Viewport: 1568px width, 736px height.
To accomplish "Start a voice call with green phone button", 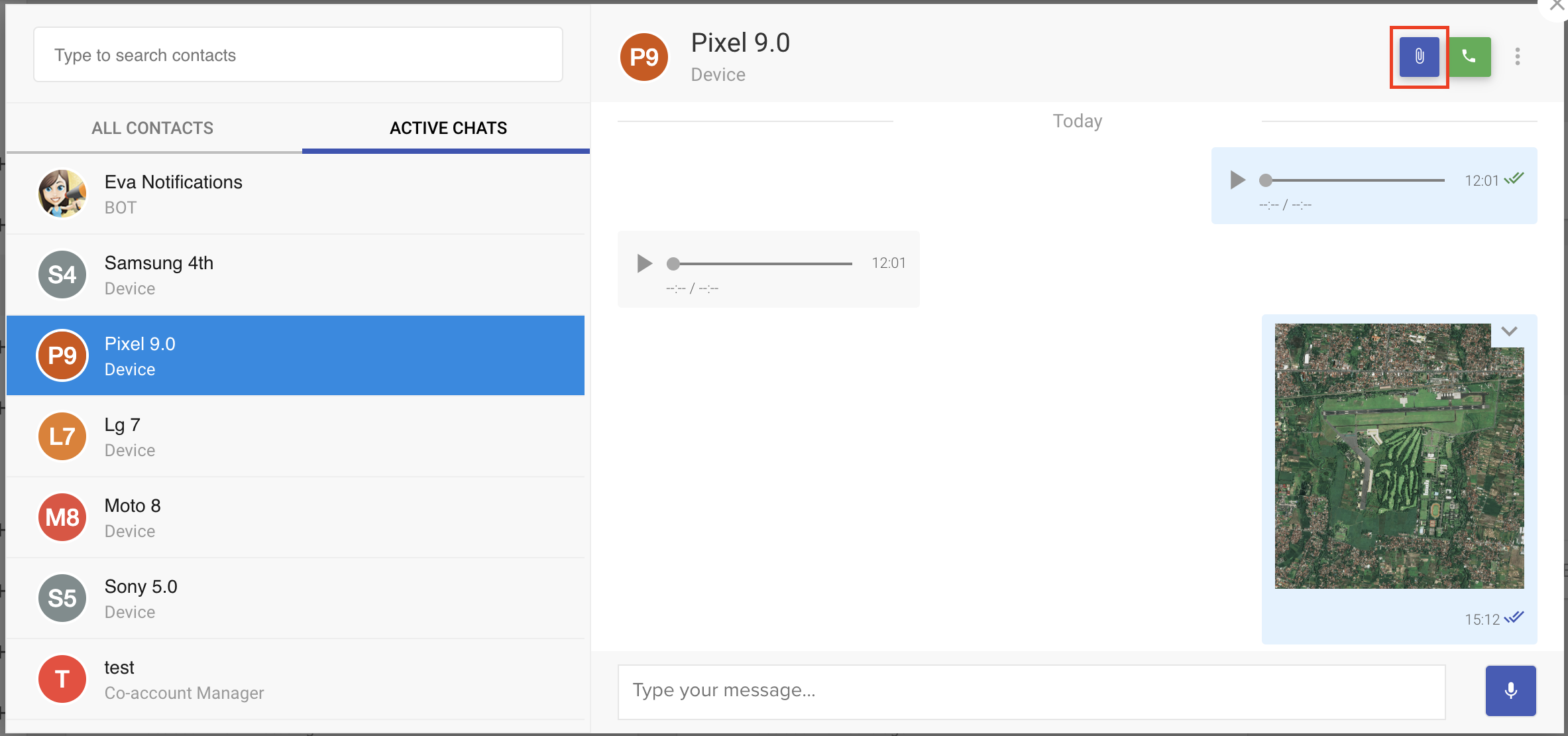I will click(x=1469, y=56).
